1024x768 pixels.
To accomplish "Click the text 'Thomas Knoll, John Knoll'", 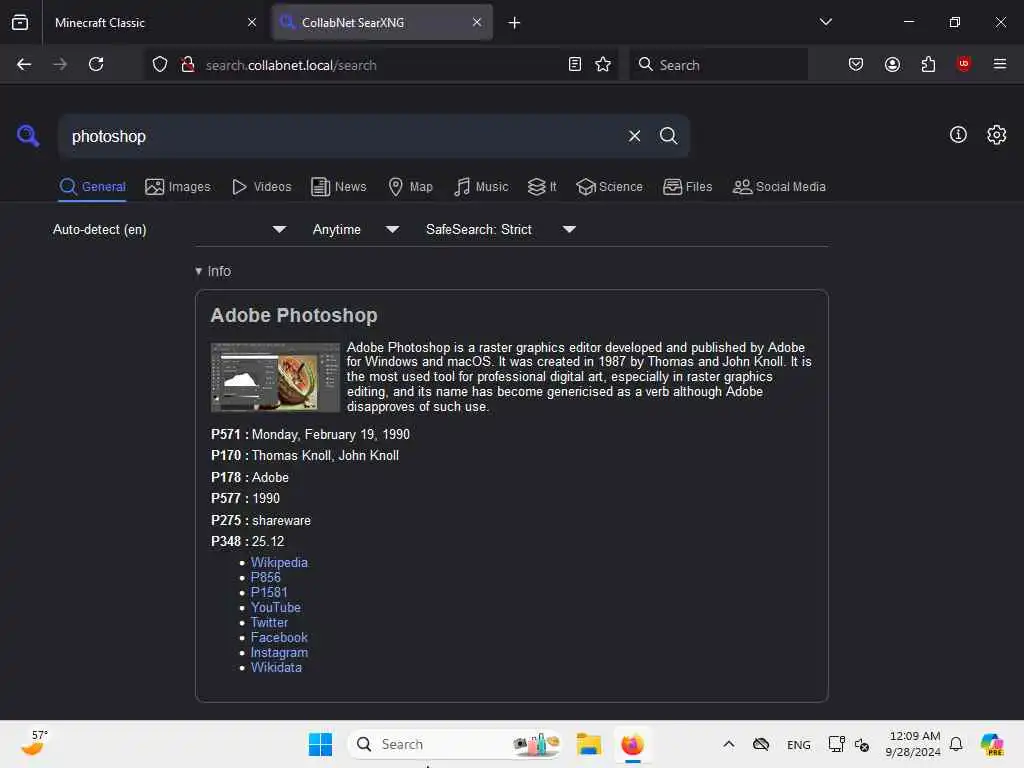I will pos(325,455).
